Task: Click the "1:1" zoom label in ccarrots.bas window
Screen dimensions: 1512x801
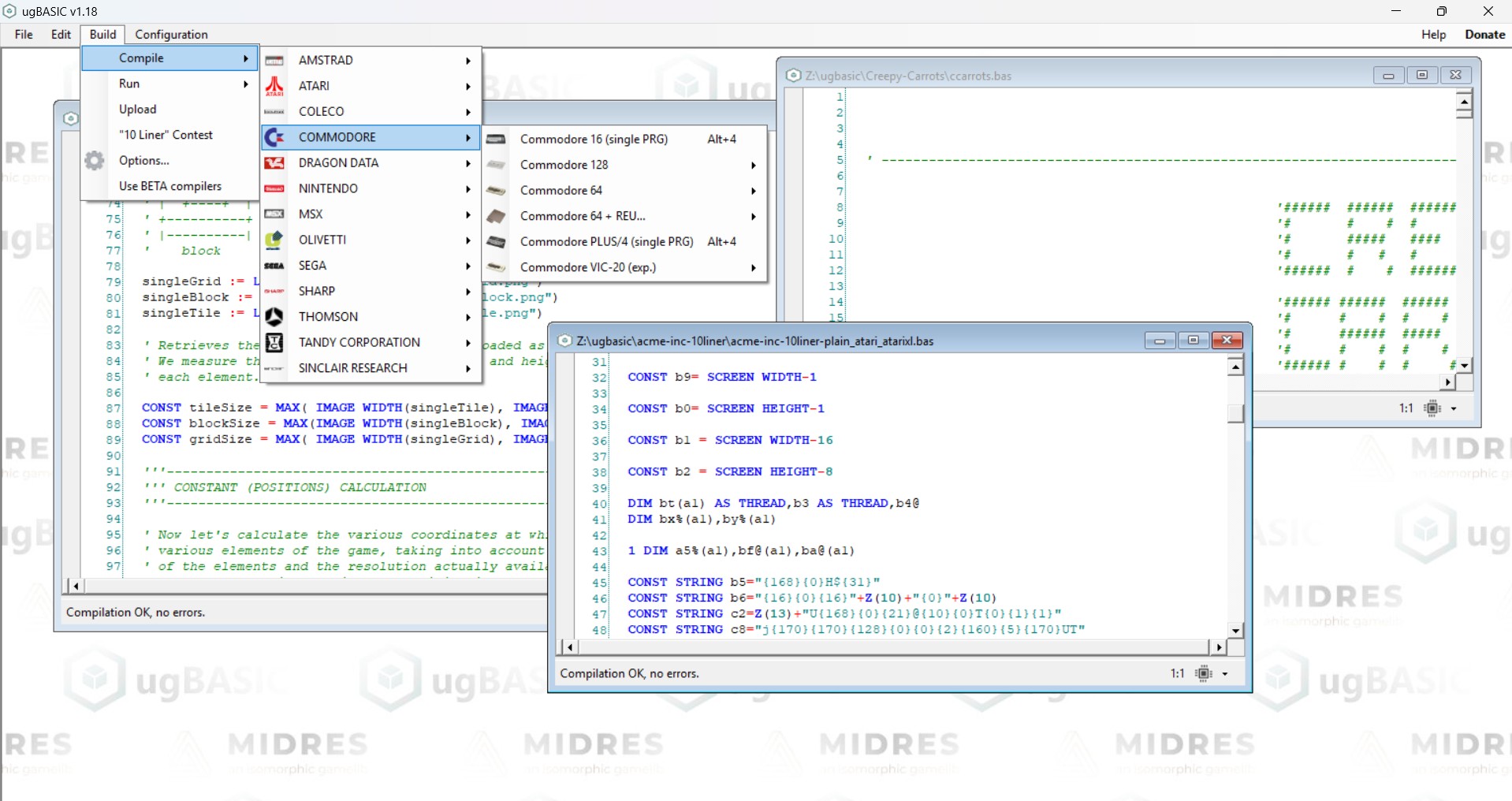Action: (1406, 408)
